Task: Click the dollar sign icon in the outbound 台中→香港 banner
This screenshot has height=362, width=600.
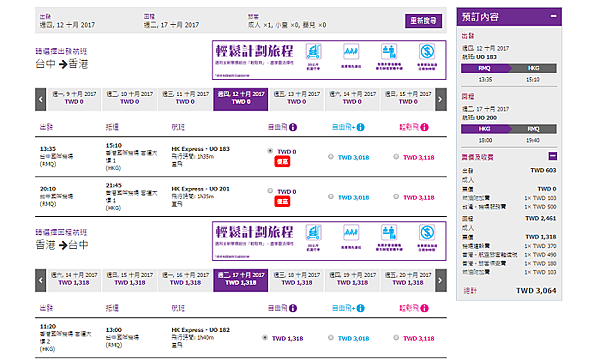Action: coord(427,52)
